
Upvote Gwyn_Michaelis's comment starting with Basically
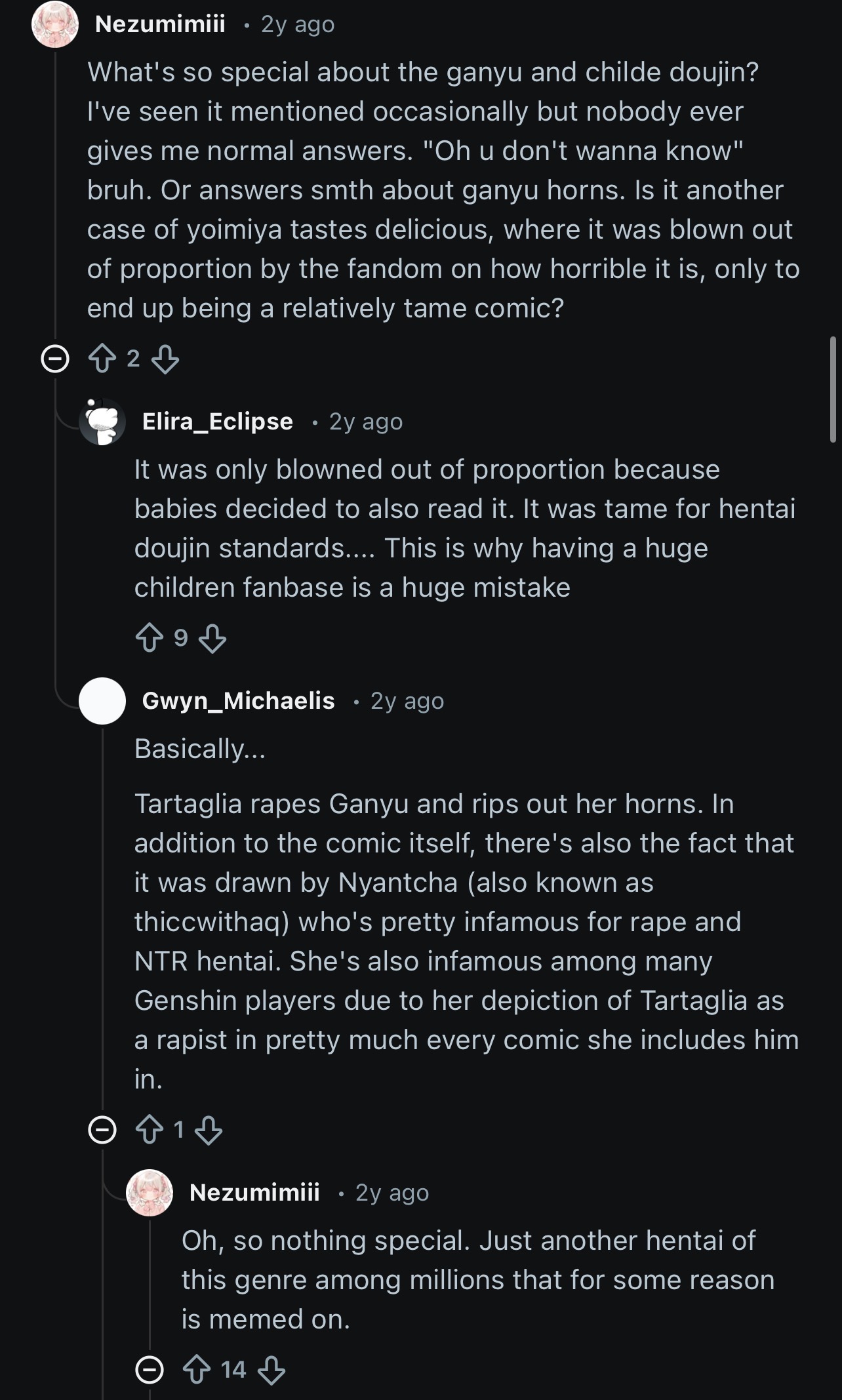(x=149, y=1130)
